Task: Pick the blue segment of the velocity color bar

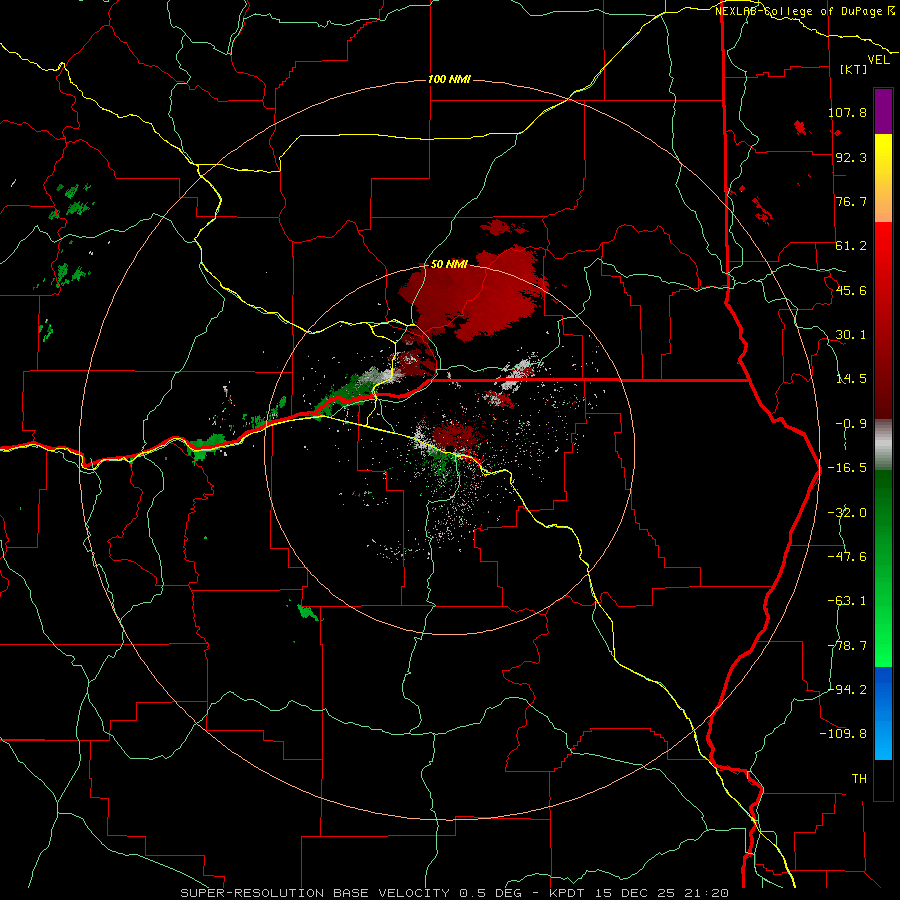Action: [883, 713]
